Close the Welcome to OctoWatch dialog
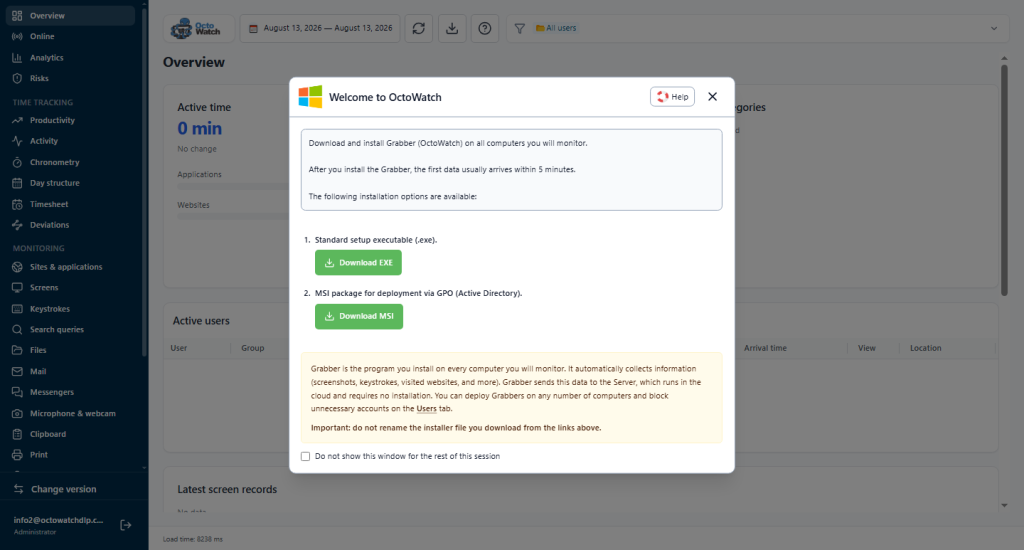The height and width of the screenshot is (550, 1024). [712, 97]
